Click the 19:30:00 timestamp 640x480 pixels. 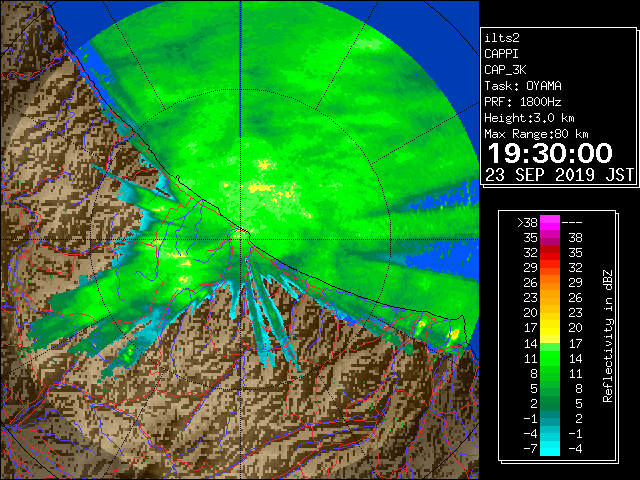coord(550,153)
